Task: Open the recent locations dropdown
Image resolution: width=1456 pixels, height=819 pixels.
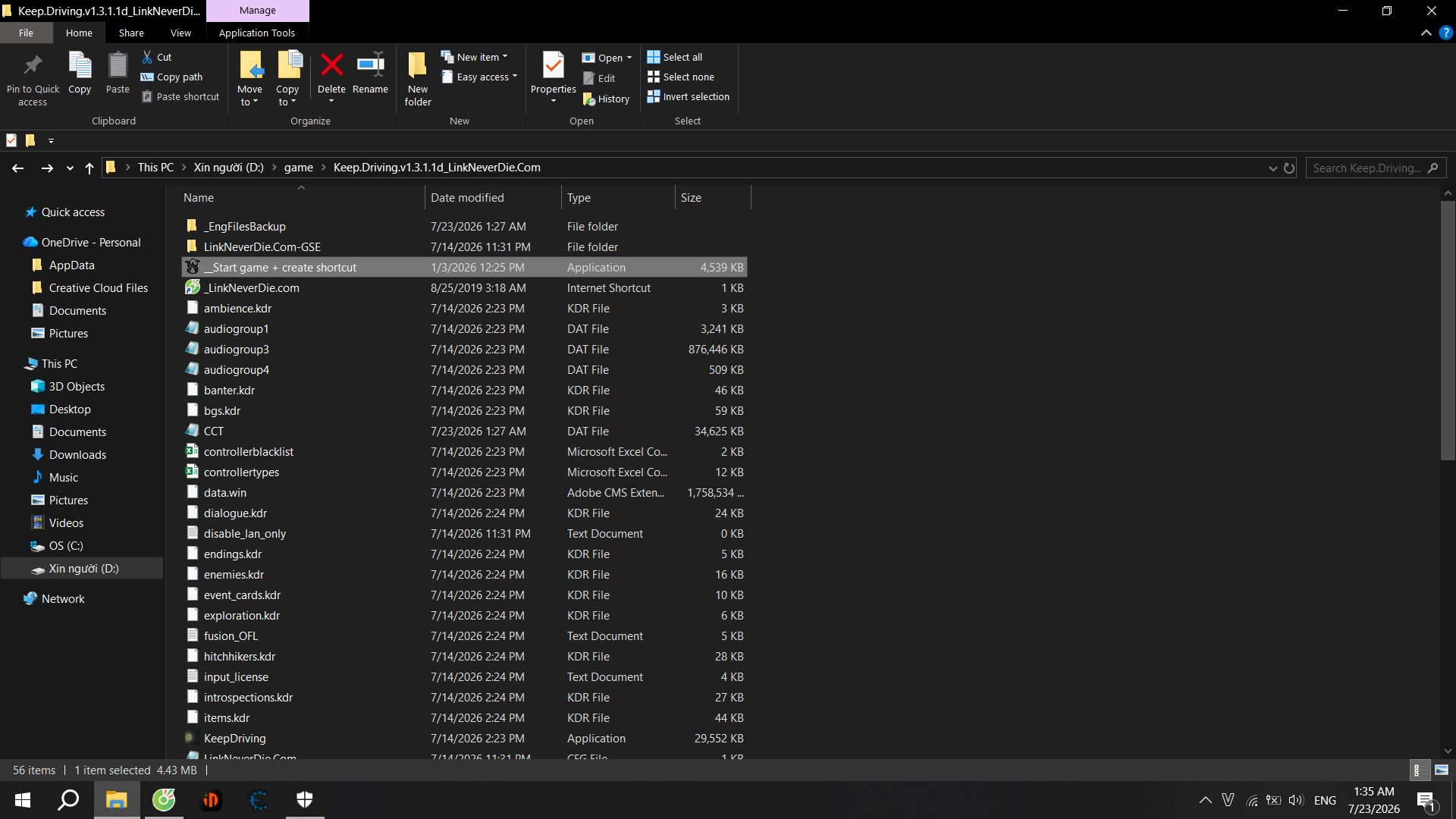Action: pos(70,168)
